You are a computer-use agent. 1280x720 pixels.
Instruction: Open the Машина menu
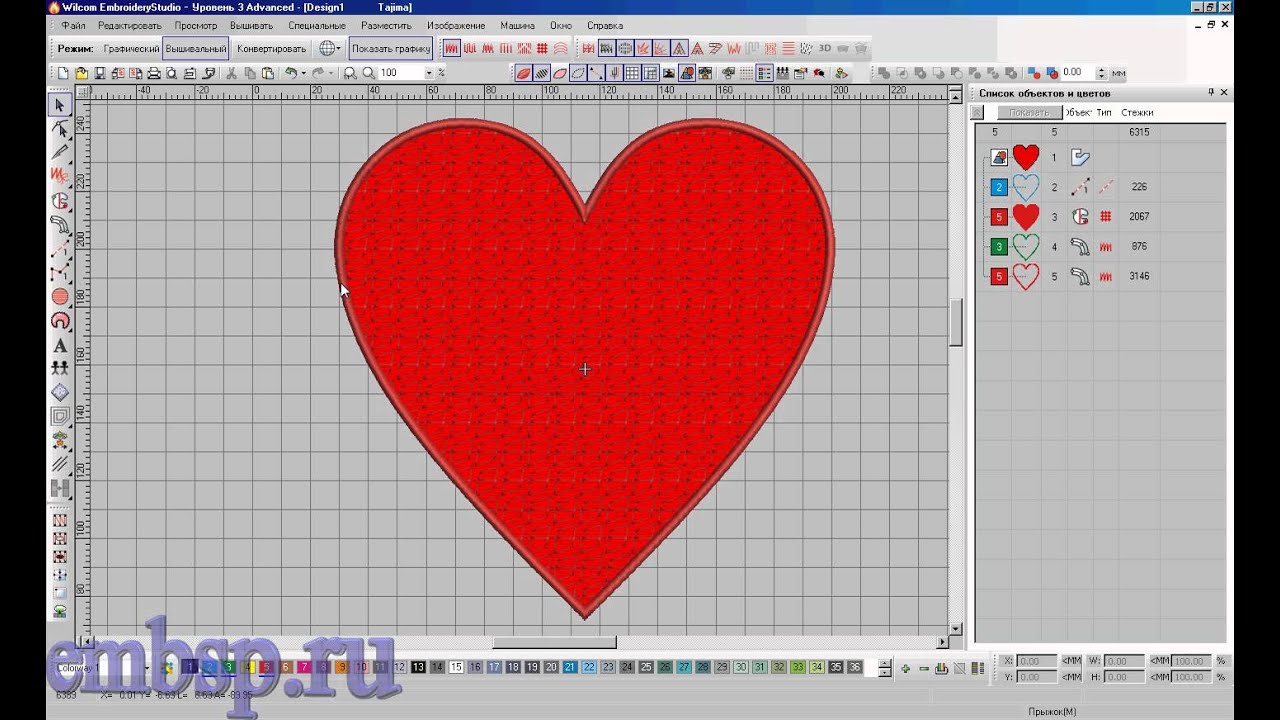(517, 25)
